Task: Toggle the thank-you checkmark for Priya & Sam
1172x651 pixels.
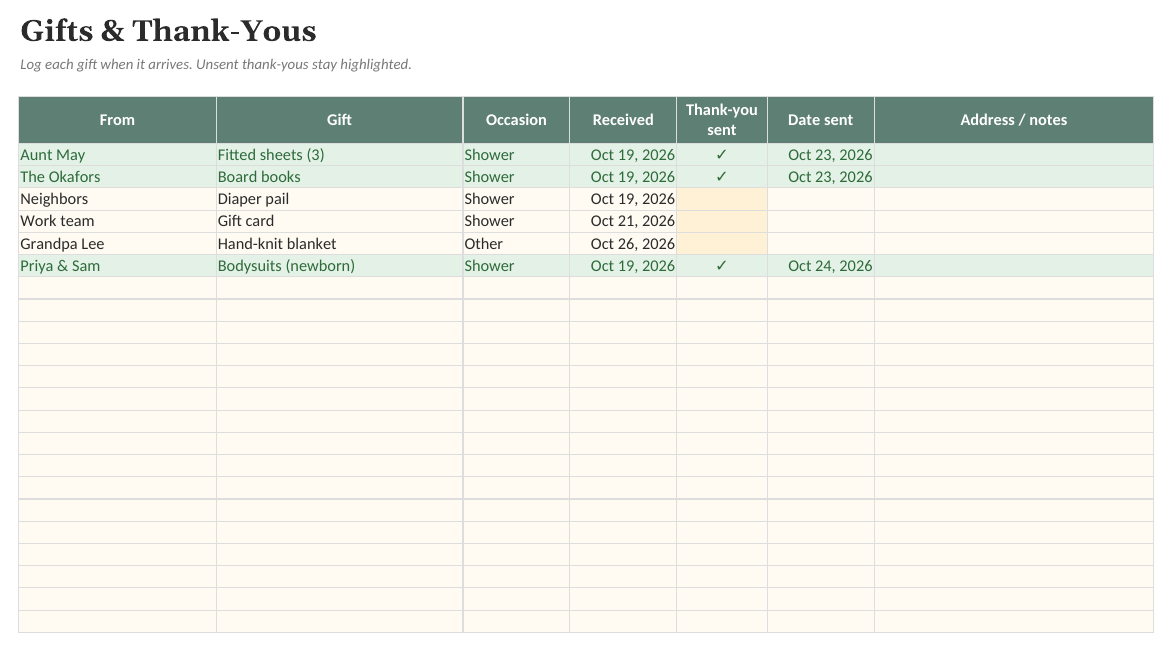Action: [721, 266]
